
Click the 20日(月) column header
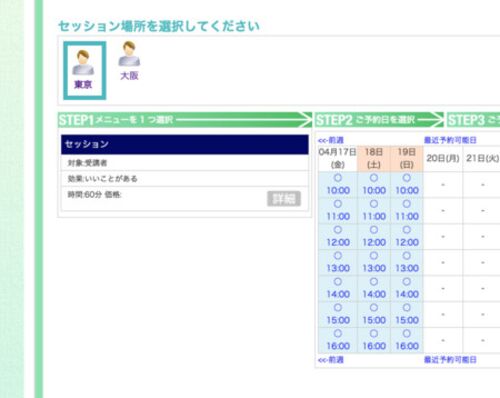click(x=443, y=158)
